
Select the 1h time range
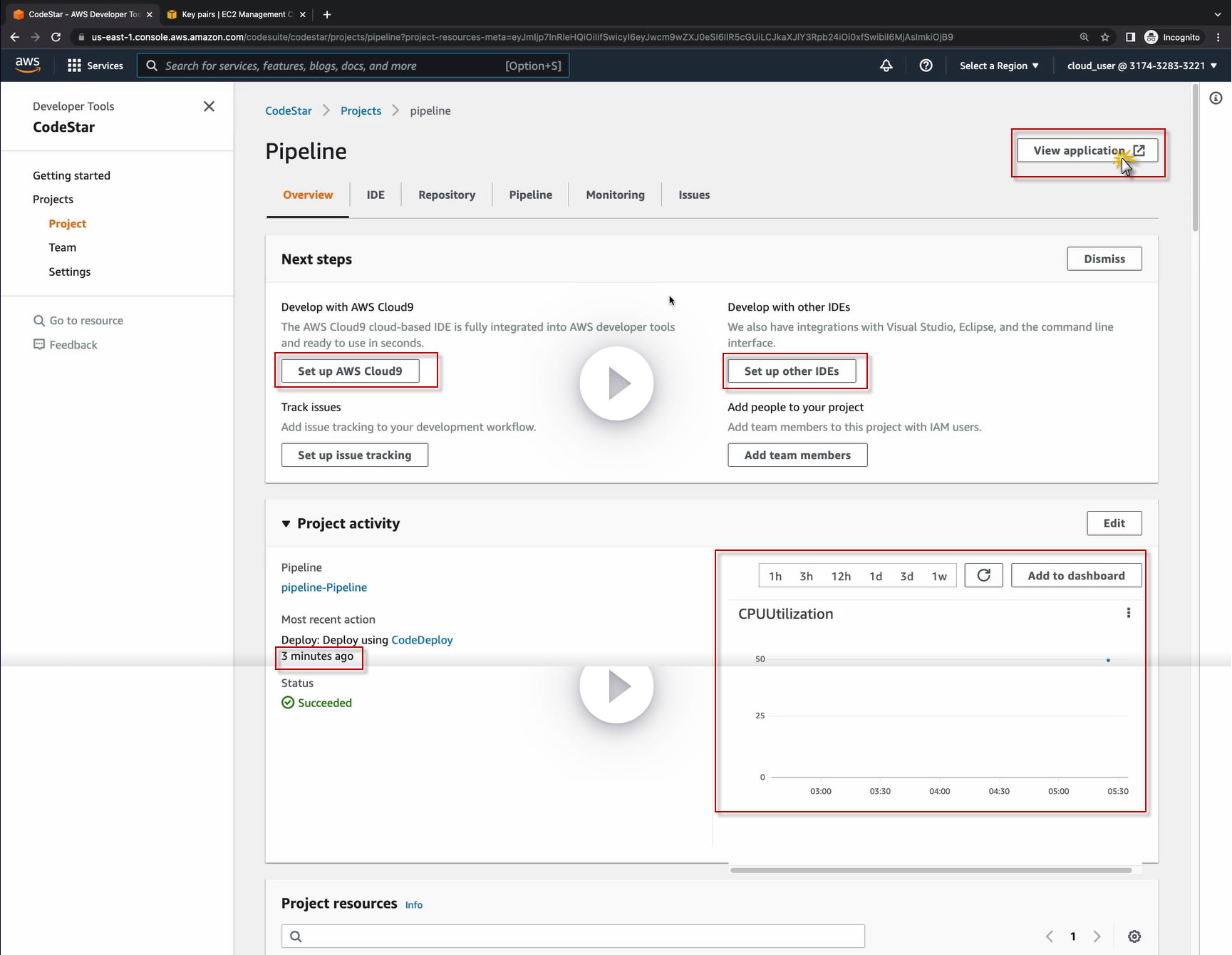tap(775, 576)
